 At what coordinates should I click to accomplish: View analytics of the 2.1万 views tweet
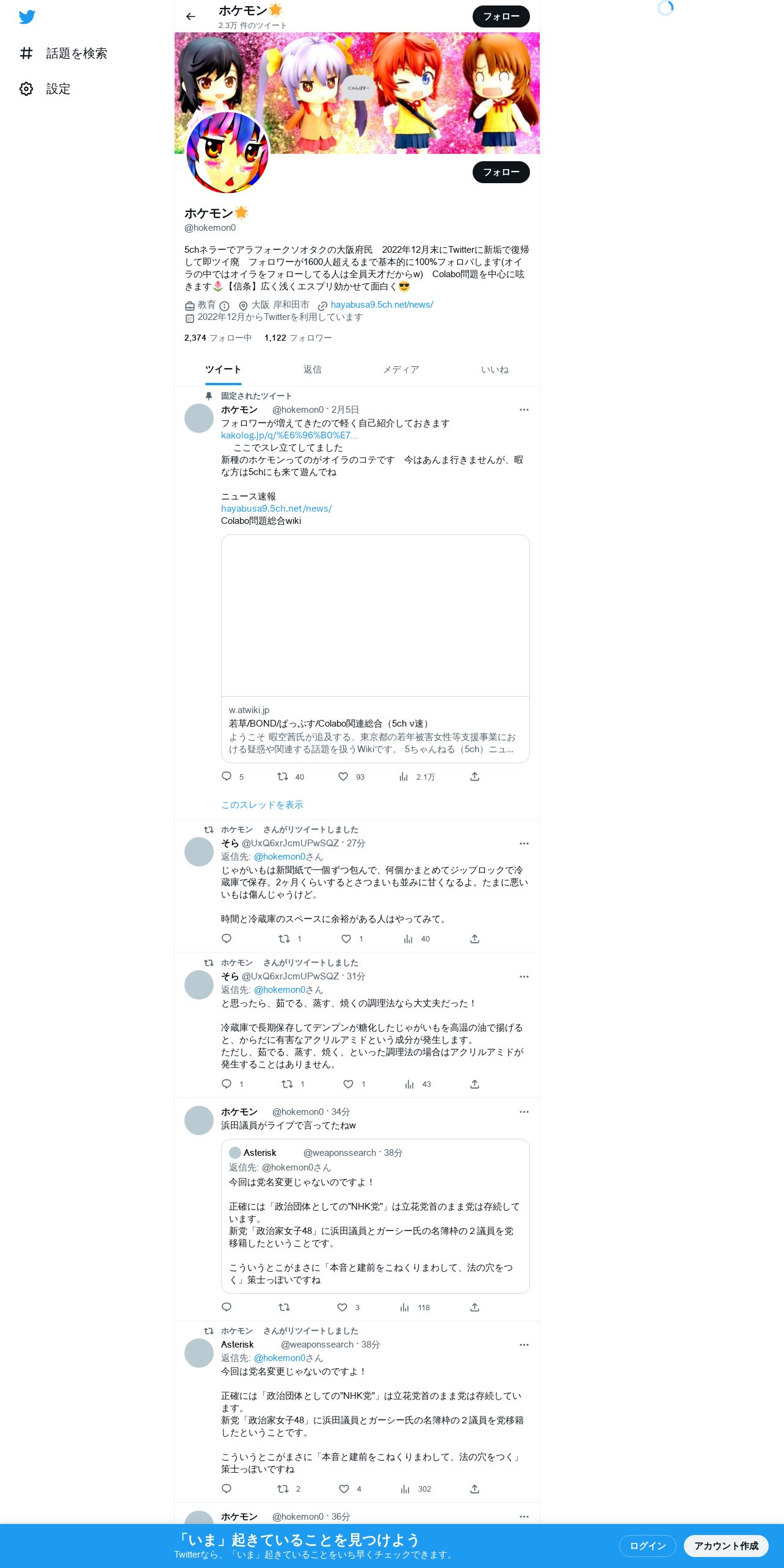pos(404,776)
